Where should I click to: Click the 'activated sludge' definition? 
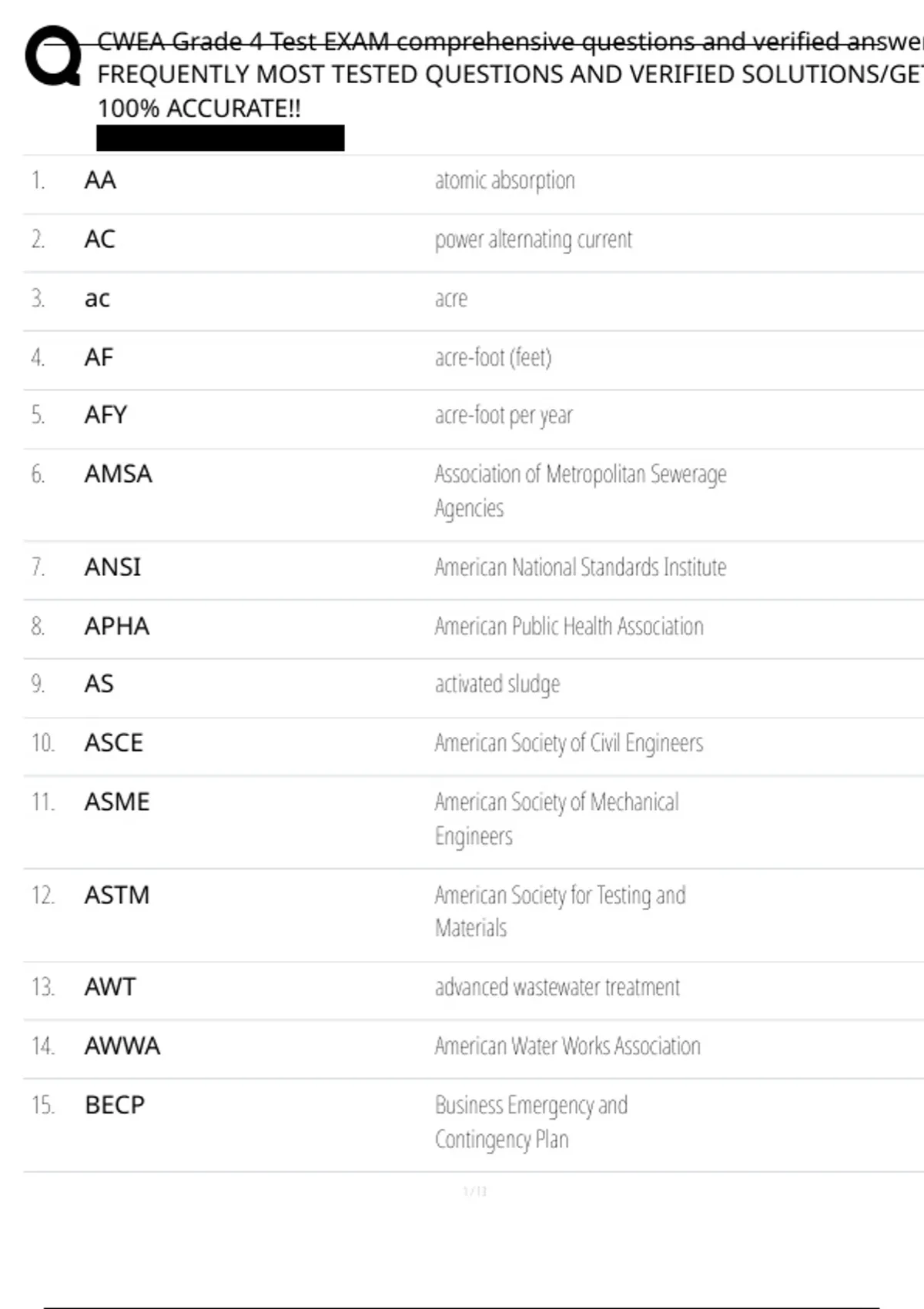497,684
